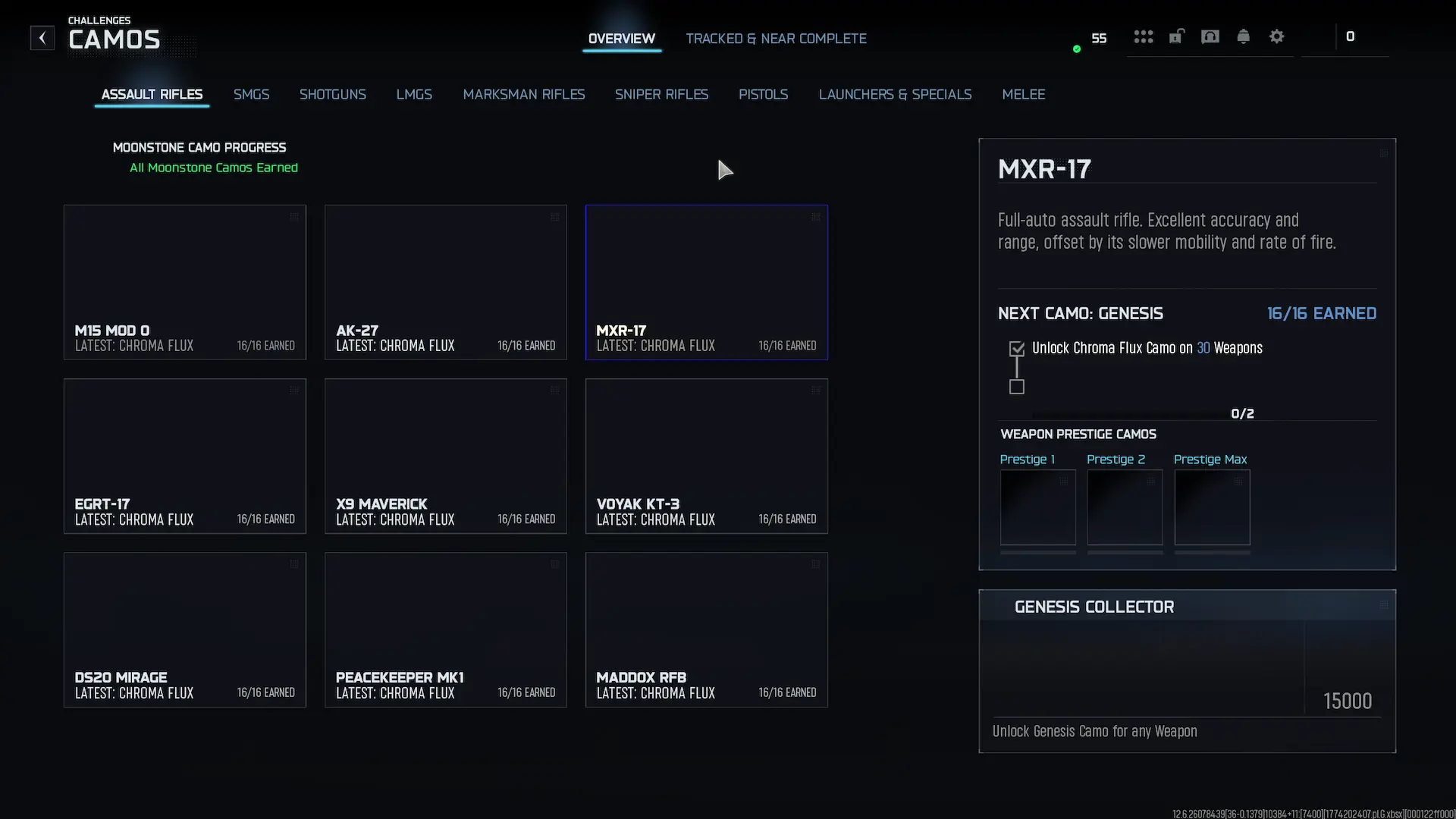
Task: Select the AK-27 weapon tile
Action: click(445, 282)
